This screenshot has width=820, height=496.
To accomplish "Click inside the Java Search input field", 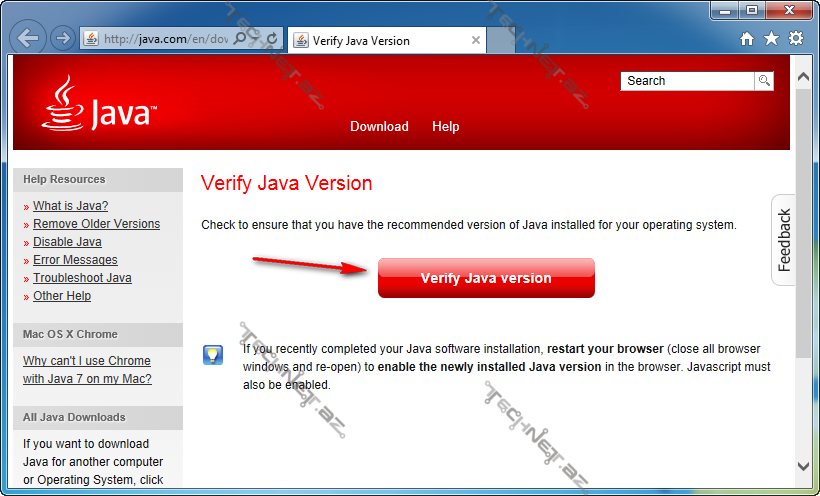I will [687, 81].
